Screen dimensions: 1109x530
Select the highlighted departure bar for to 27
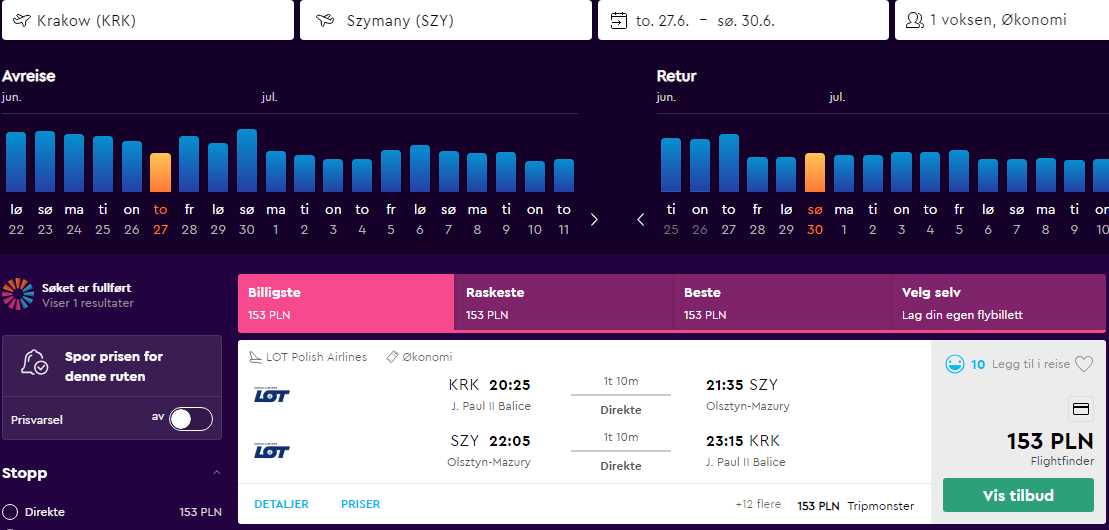coord(161,173)
